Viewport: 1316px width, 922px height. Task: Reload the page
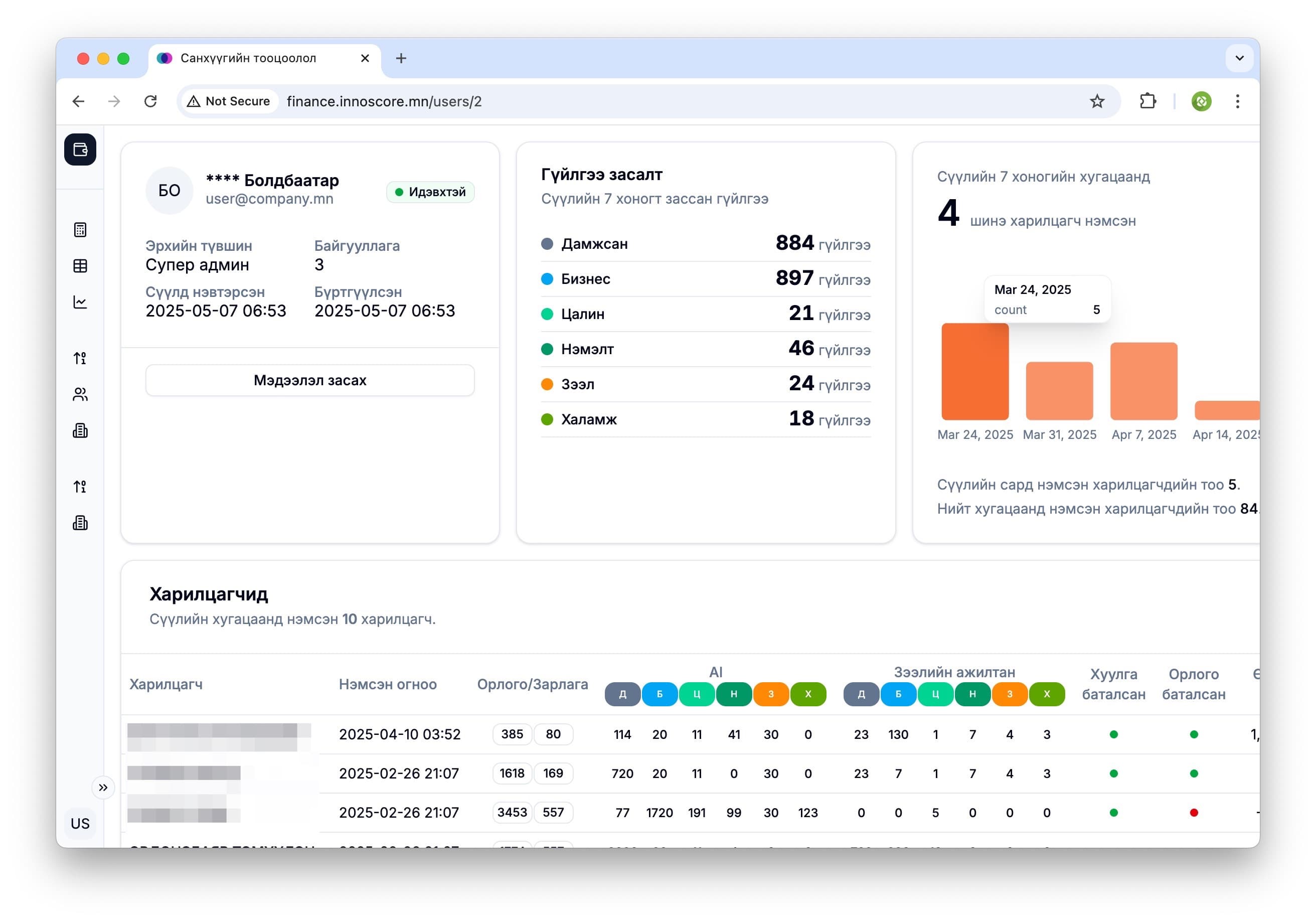(x=151, y=101)
